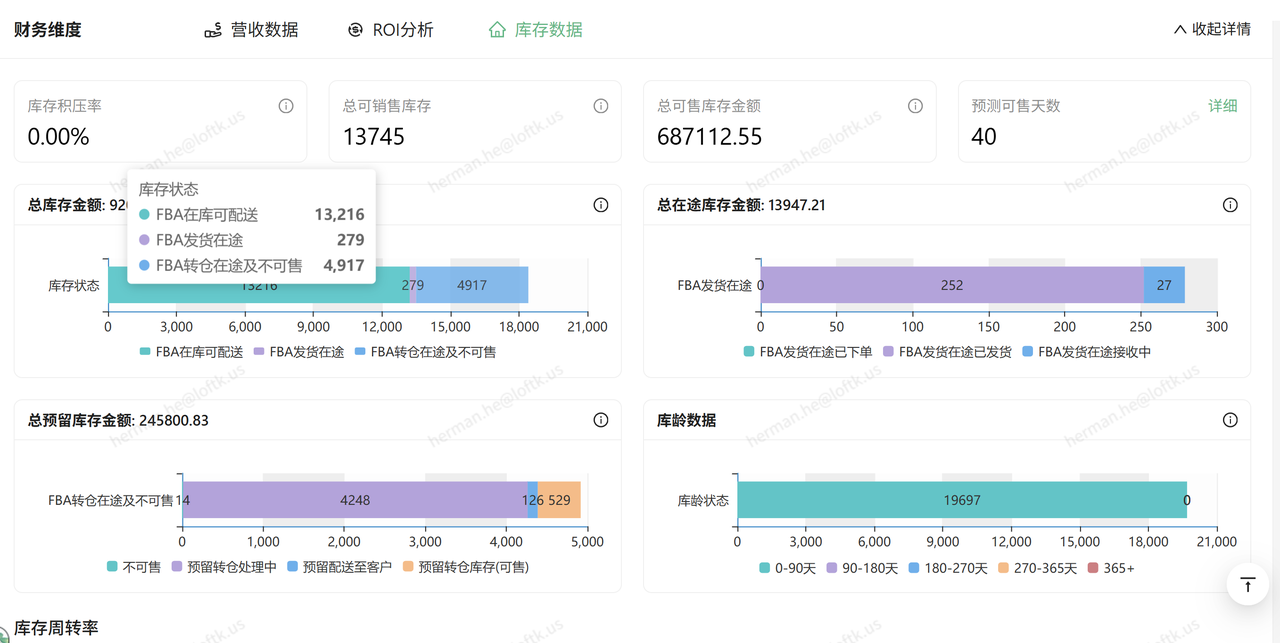Toggle FBA在库可配送 legend series

tap(191, 352)
